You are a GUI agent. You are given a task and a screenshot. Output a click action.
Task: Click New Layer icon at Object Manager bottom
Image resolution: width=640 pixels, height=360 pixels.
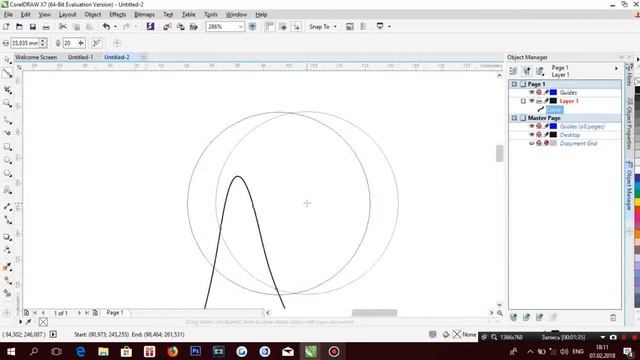(513, 318)
